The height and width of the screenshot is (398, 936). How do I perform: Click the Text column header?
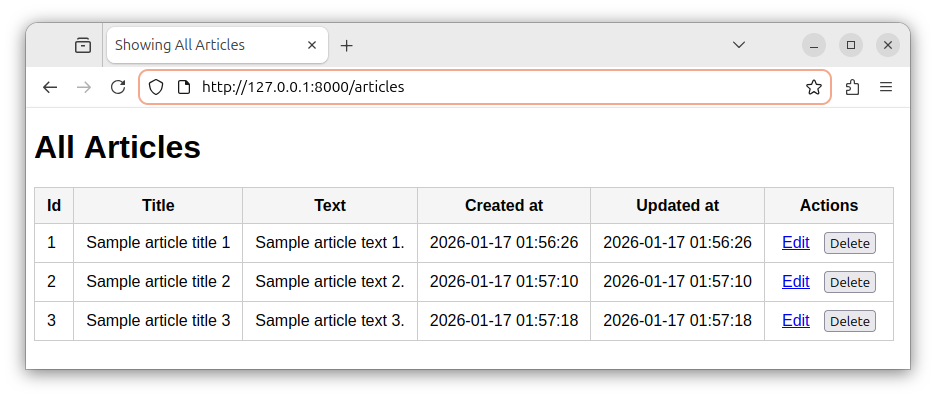330,206
